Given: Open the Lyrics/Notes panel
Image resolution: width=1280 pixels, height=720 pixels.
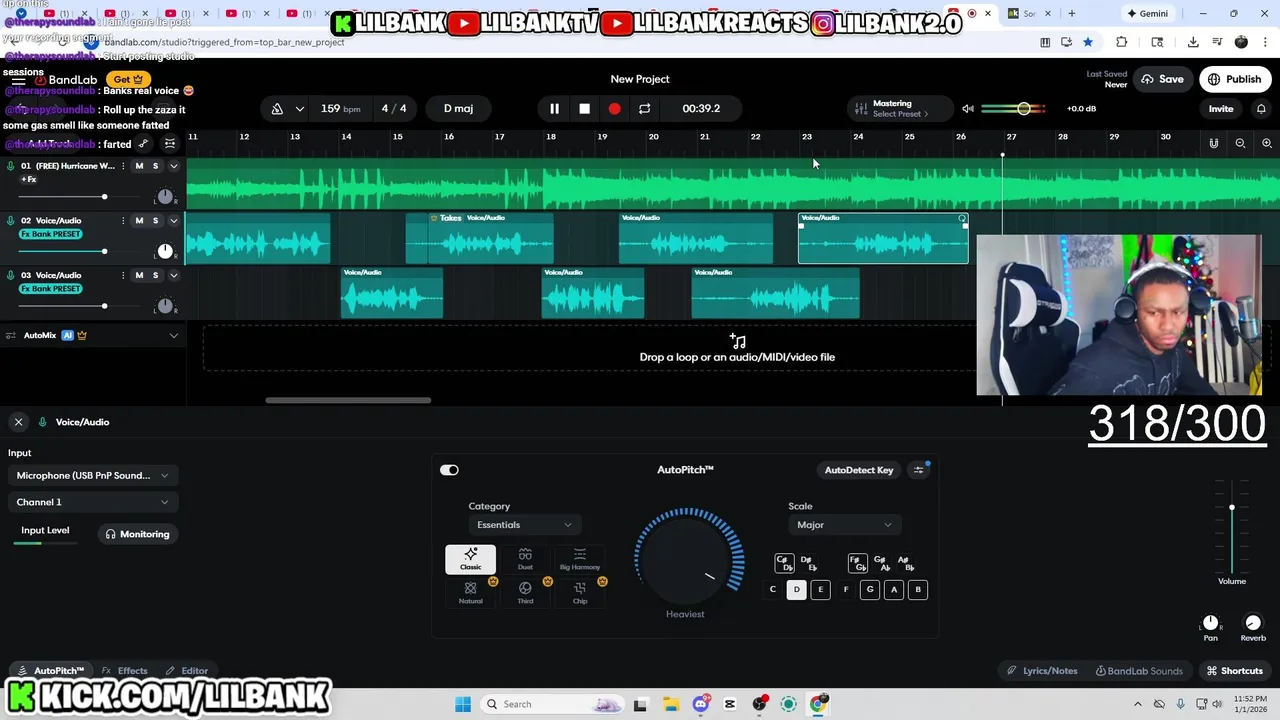Looking at the screenshot, I should click(x=1042, y=671).
